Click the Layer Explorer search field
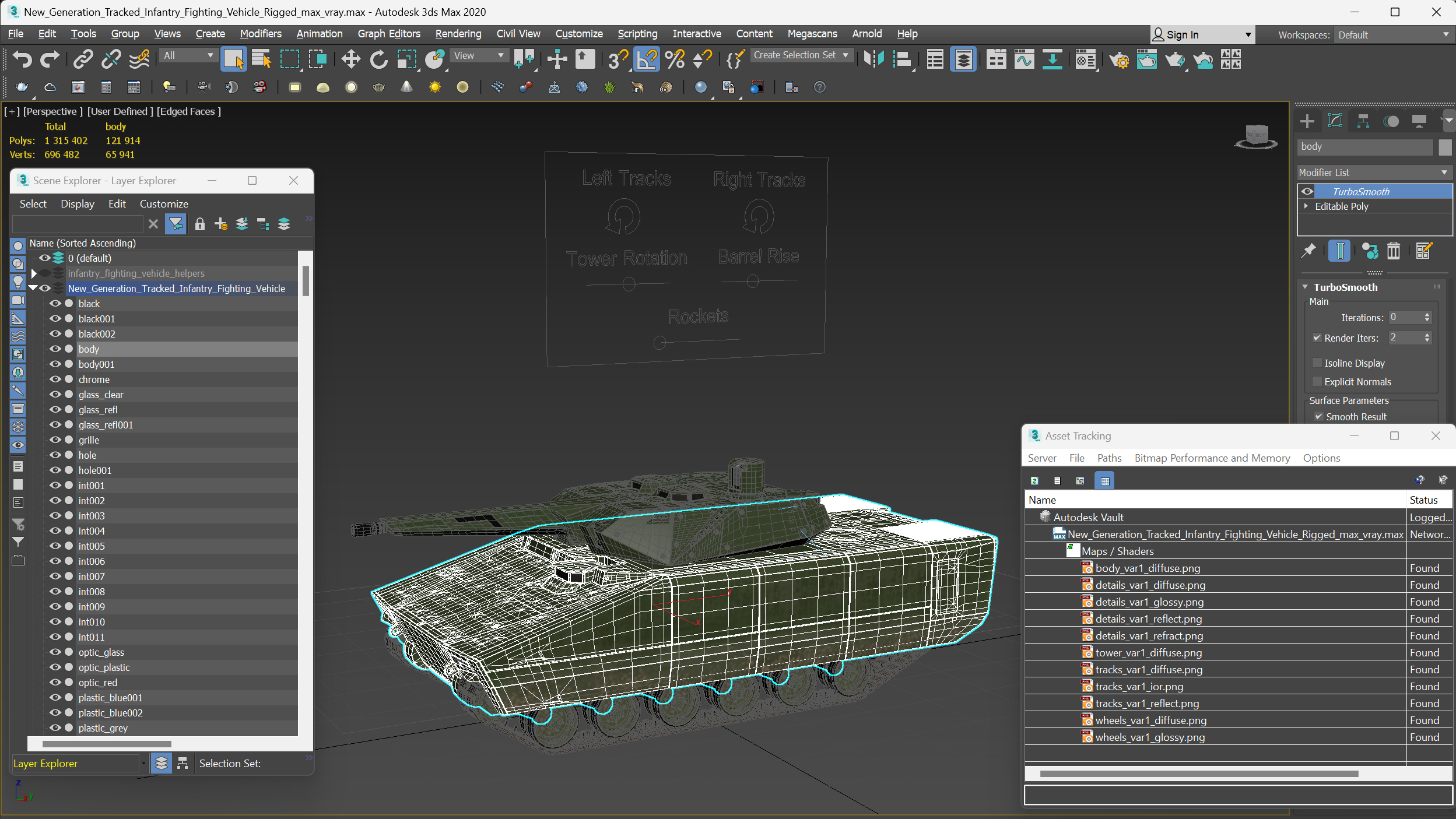Viewport: 1456px width, 819px height. (78, 224)
